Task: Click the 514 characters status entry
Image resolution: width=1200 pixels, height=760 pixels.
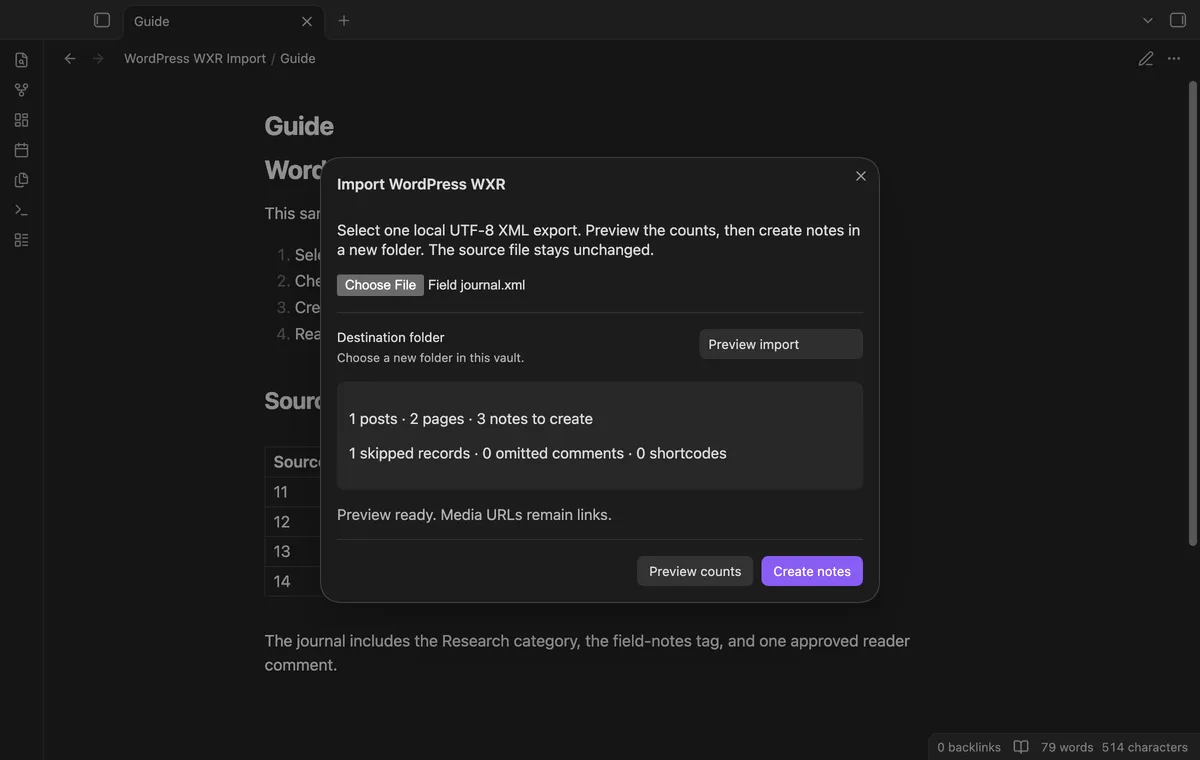Action: 1145,747
